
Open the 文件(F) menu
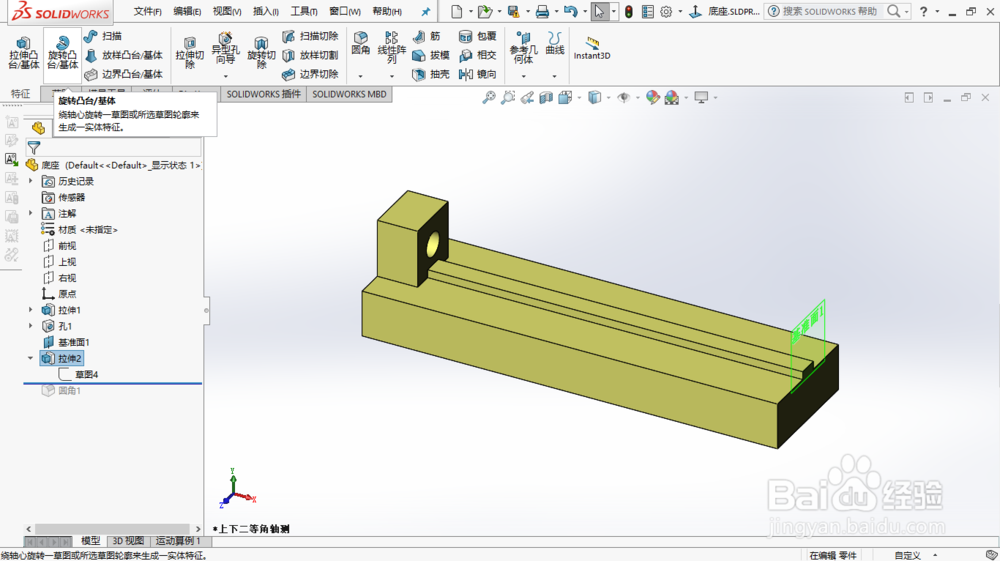[147, 11]
